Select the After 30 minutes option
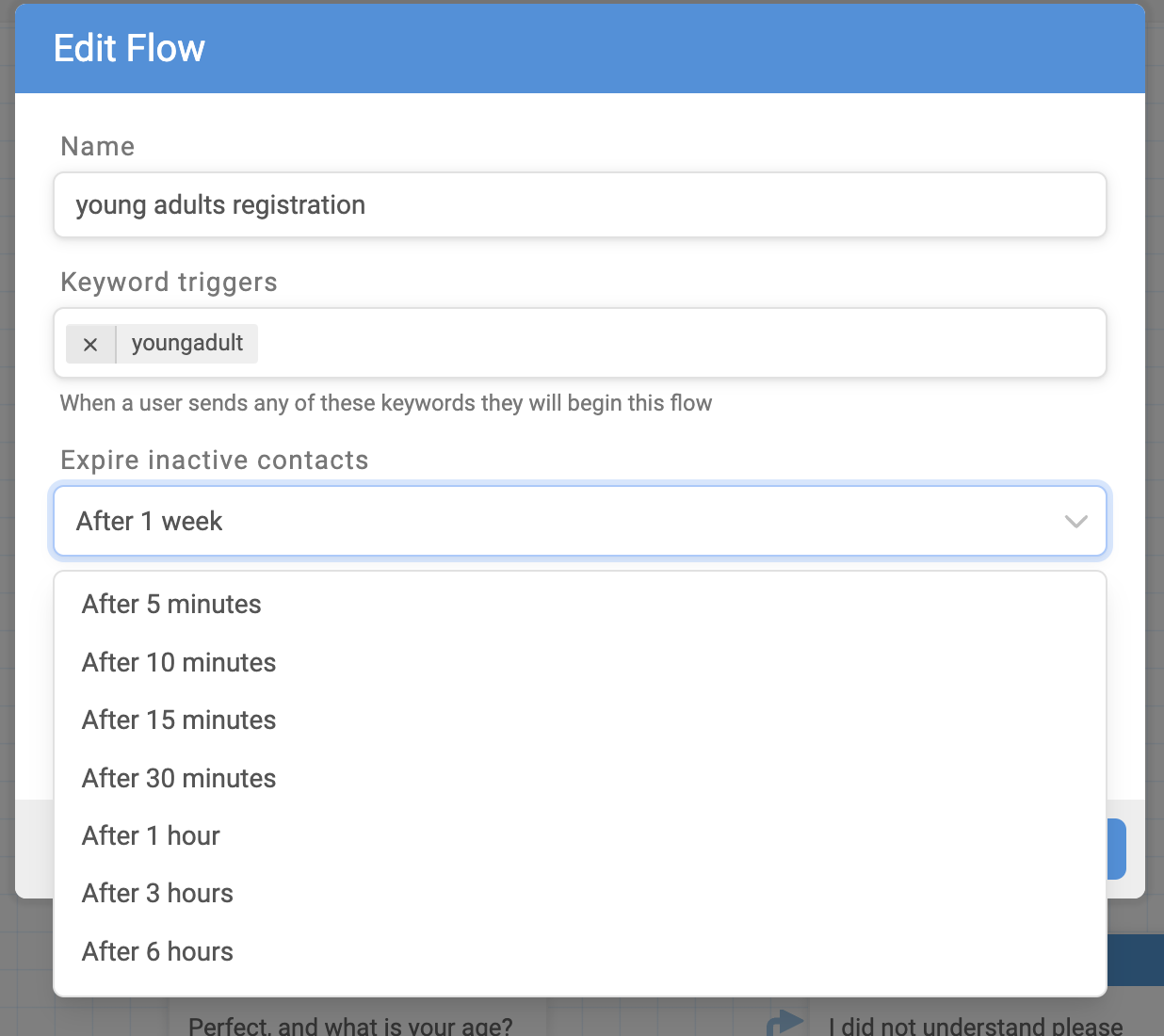 178,778
